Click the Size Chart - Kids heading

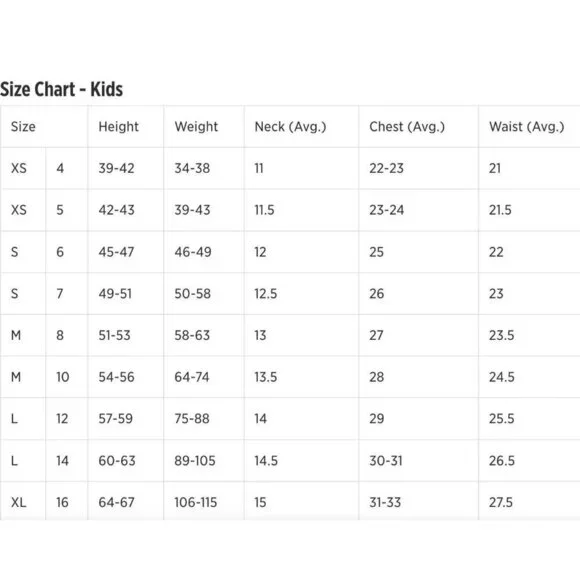(x=61, y=90)
